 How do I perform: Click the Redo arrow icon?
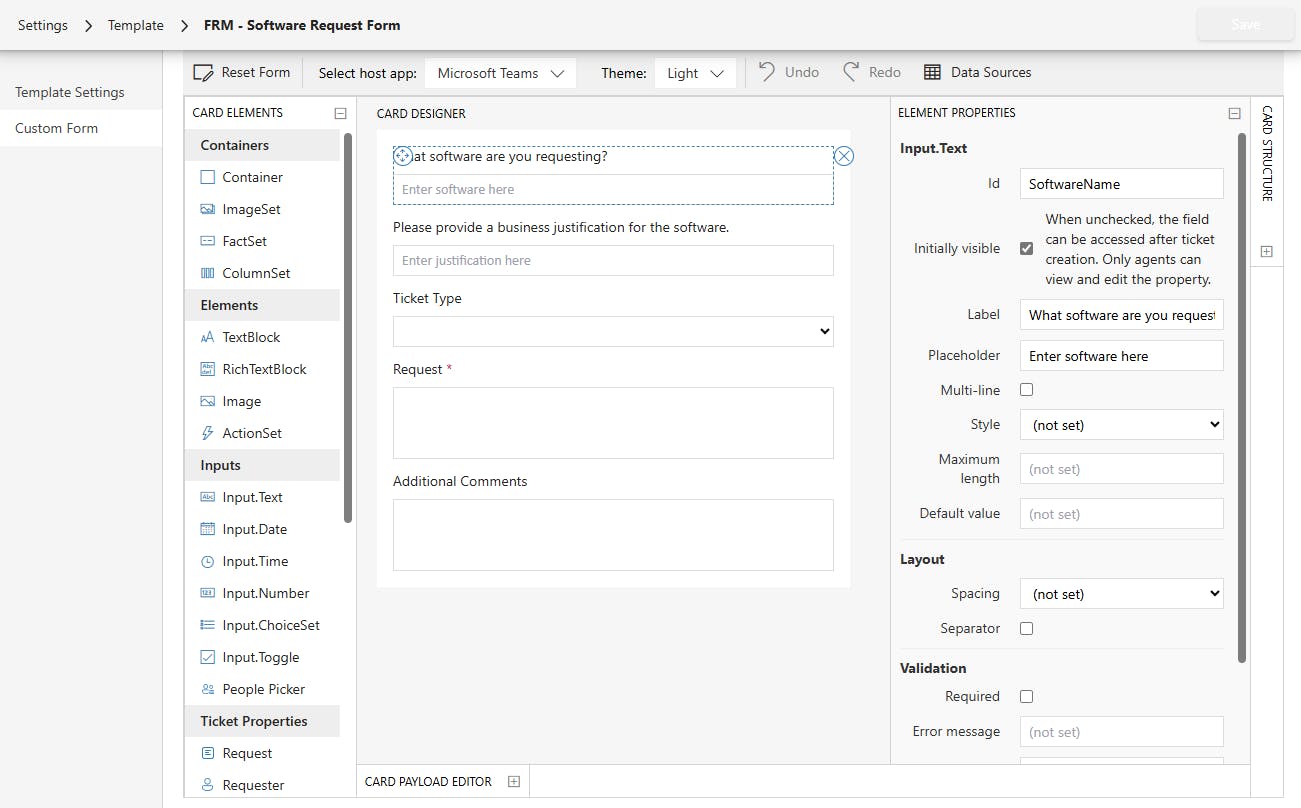pos(851,72)
